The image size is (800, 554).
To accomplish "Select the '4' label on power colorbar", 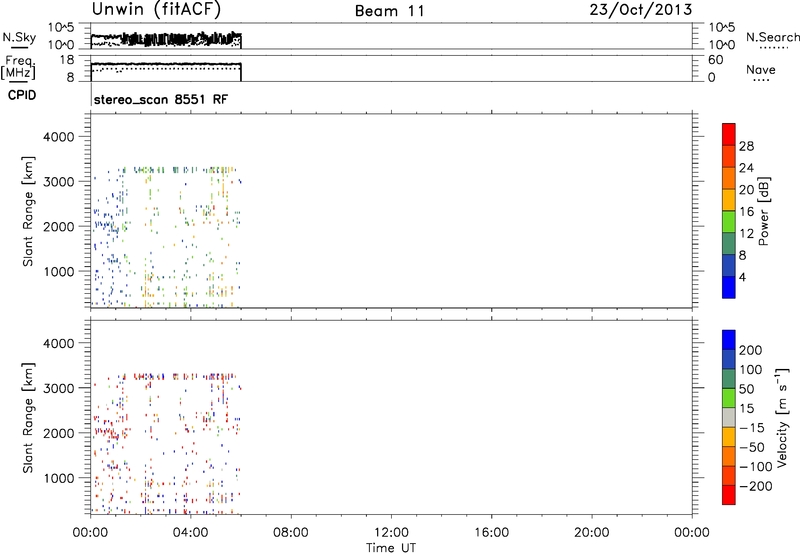I will pyautogui.click(x=743, y=277).
